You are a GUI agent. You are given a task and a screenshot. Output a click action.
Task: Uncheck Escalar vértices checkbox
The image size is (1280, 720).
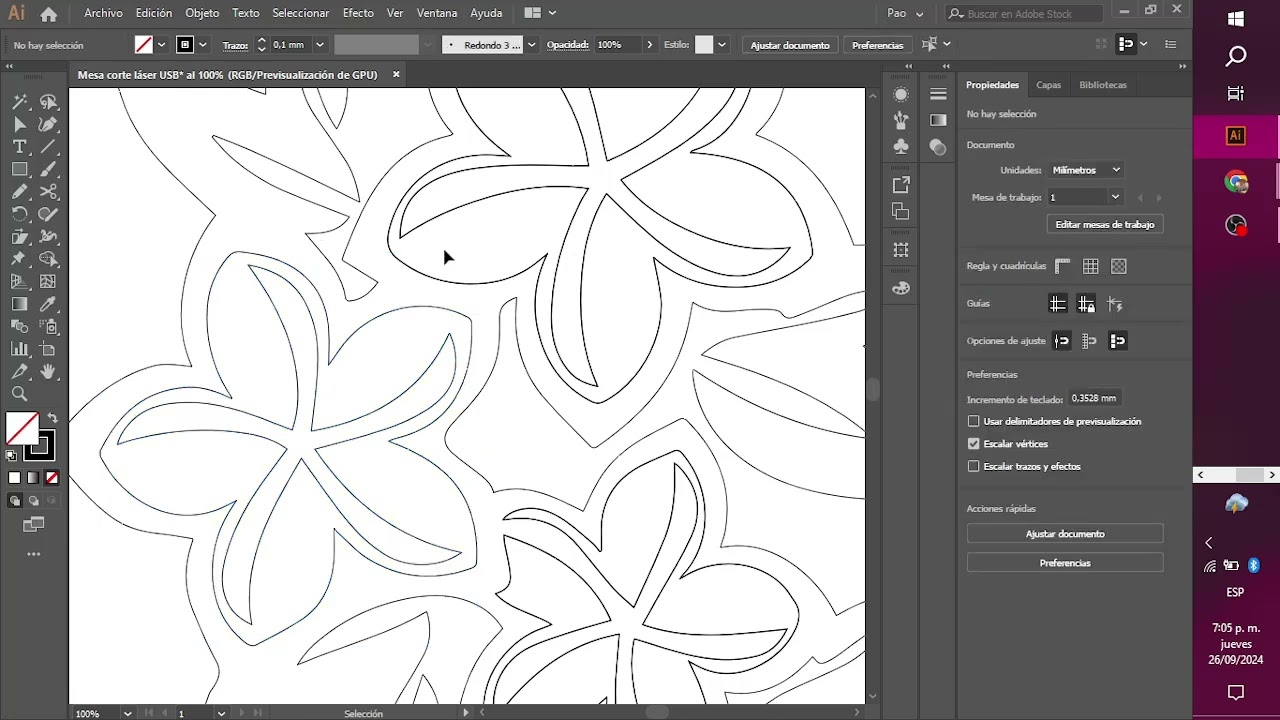(974, 444)
